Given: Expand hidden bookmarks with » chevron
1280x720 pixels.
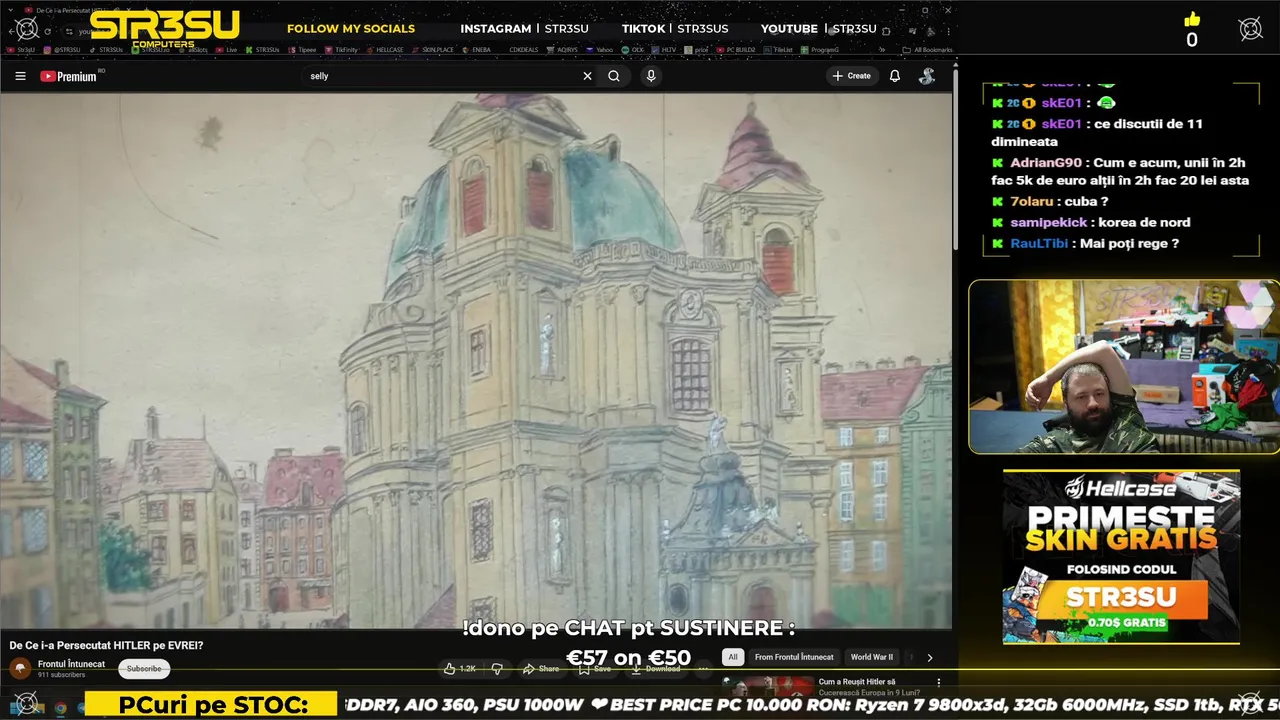Looking at the screenshot, I should point(882,49).
